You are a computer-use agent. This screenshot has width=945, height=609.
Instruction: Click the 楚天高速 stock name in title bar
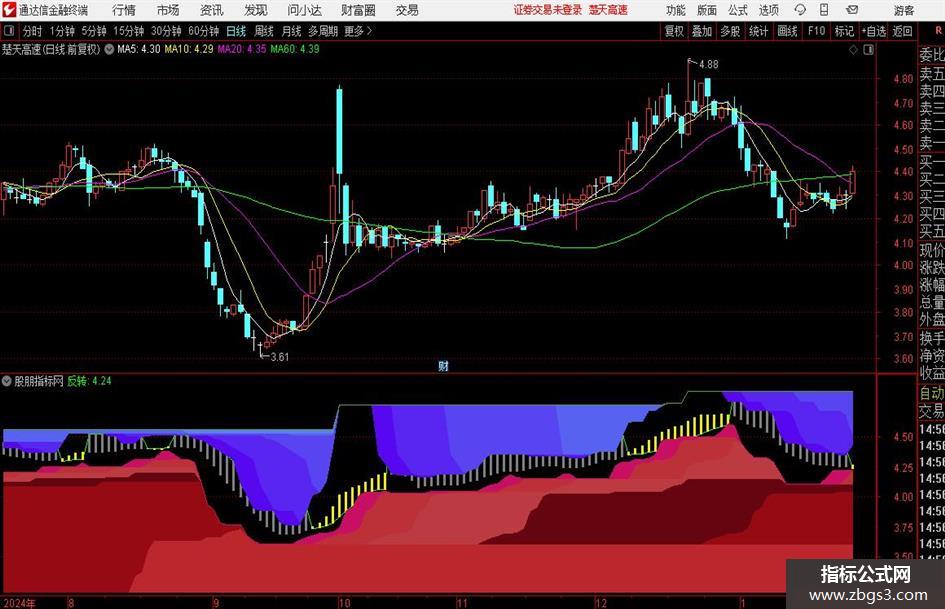(x=609, y=10)
